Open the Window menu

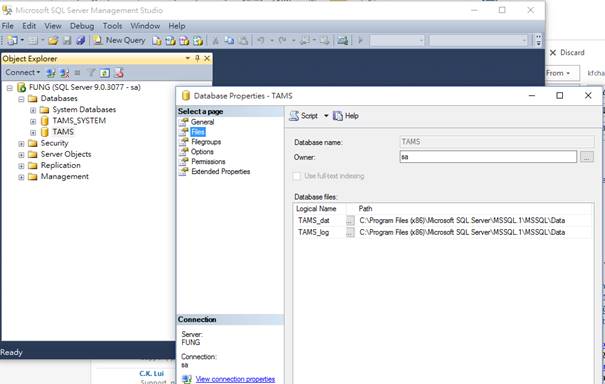[145, 26]
